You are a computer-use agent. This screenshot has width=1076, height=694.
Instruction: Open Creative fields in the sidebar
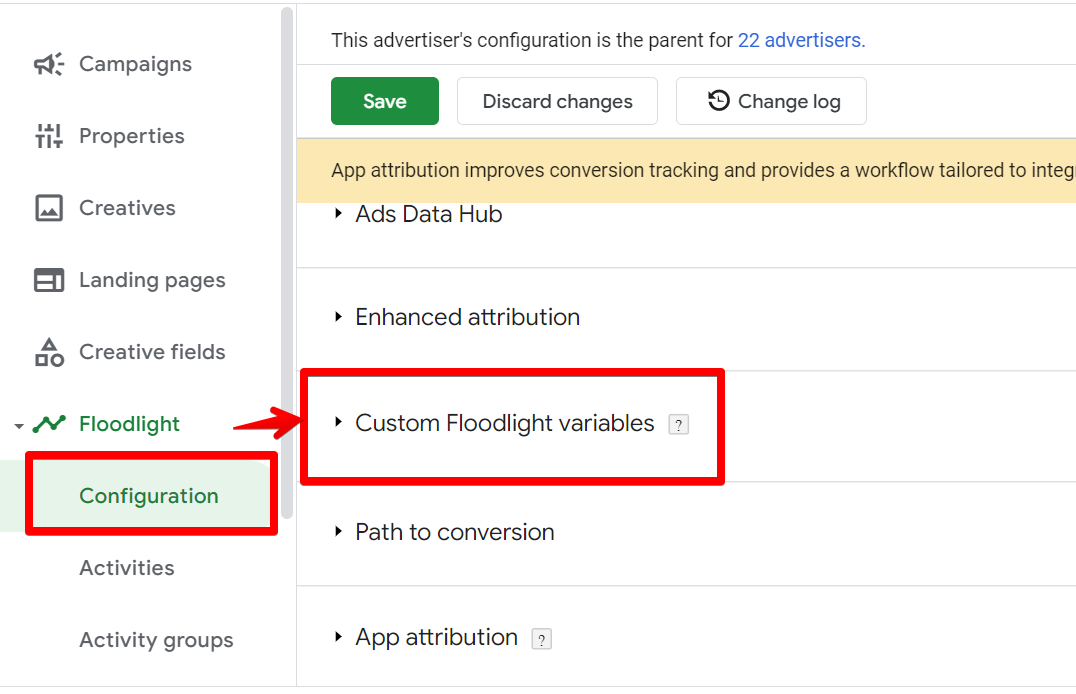152,352
